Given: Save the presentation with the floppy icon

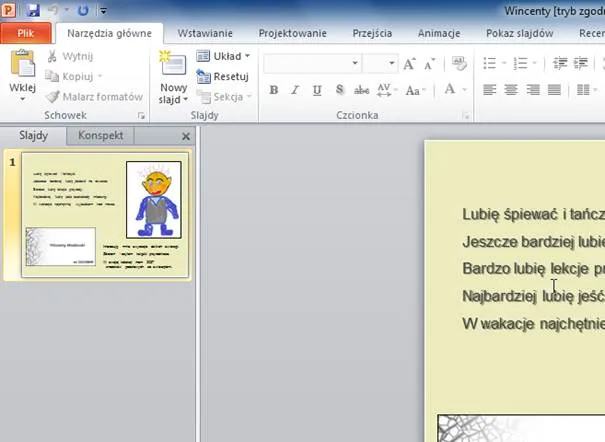Looking at the screenshot, I should pyautogui.click(x=33, y=10).
